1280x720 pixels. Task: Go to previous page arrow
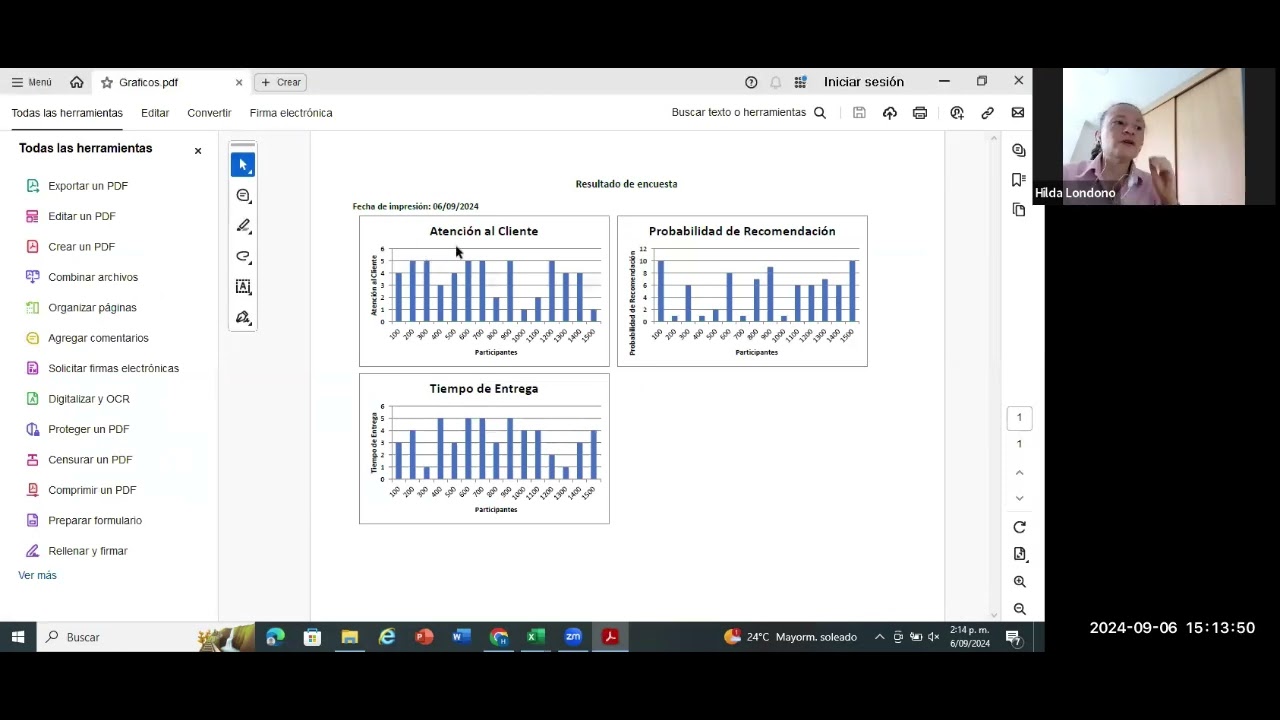click(1019, 473)
